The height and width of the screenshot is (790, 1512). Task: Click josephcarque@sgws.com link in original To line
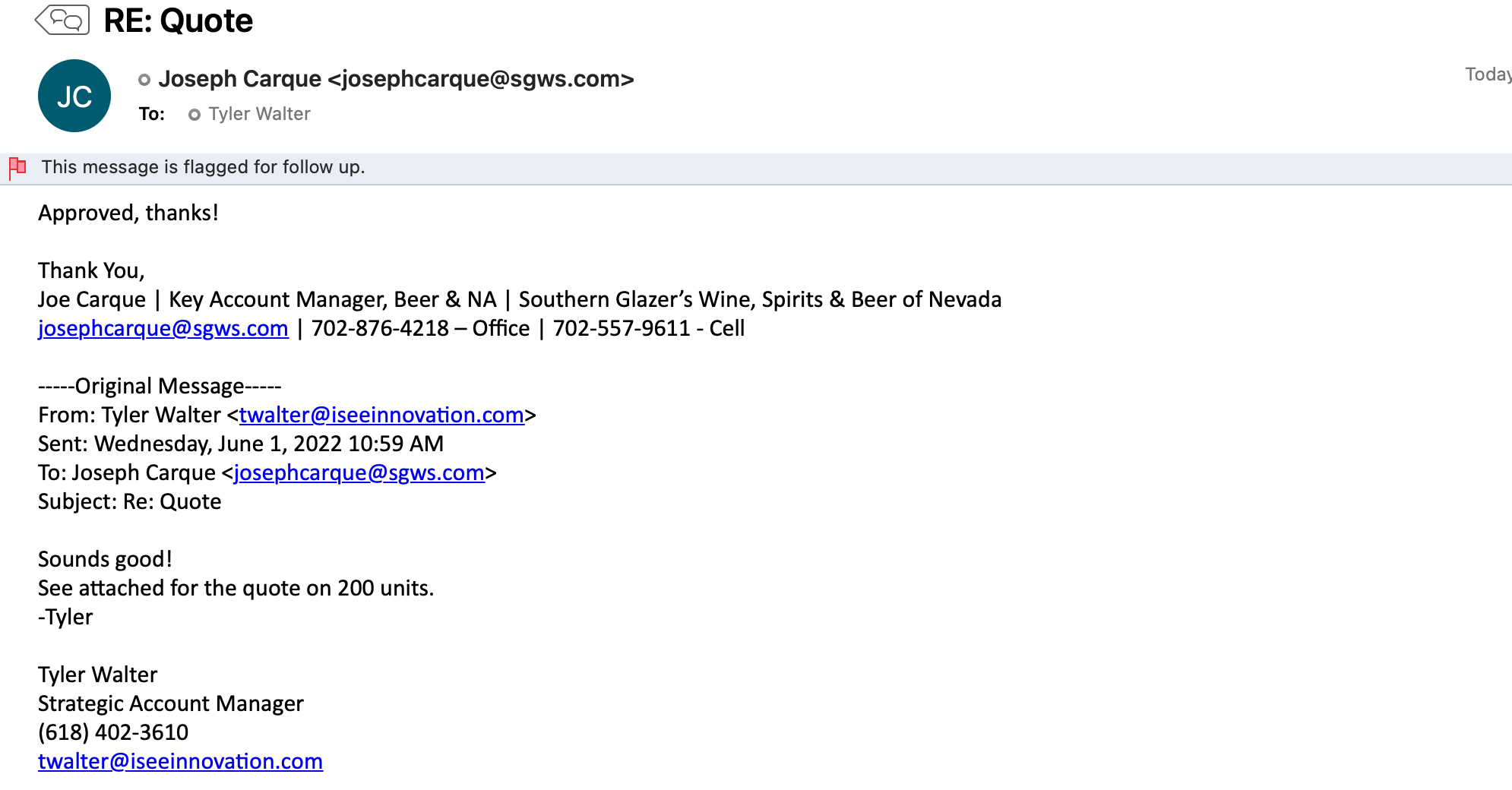pyautogui.click(x=359, y=472)
